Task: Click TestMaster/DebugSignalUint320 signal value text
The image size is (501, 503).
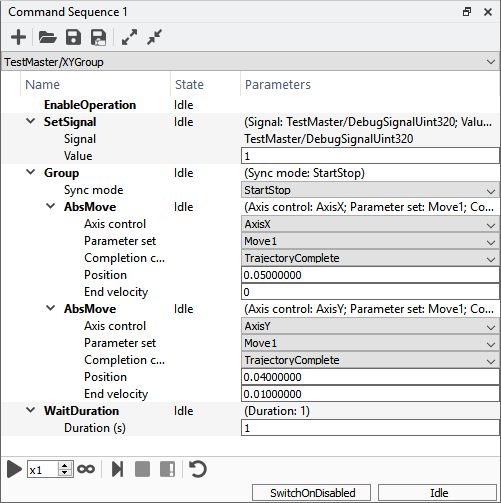Action: (329, 139)
